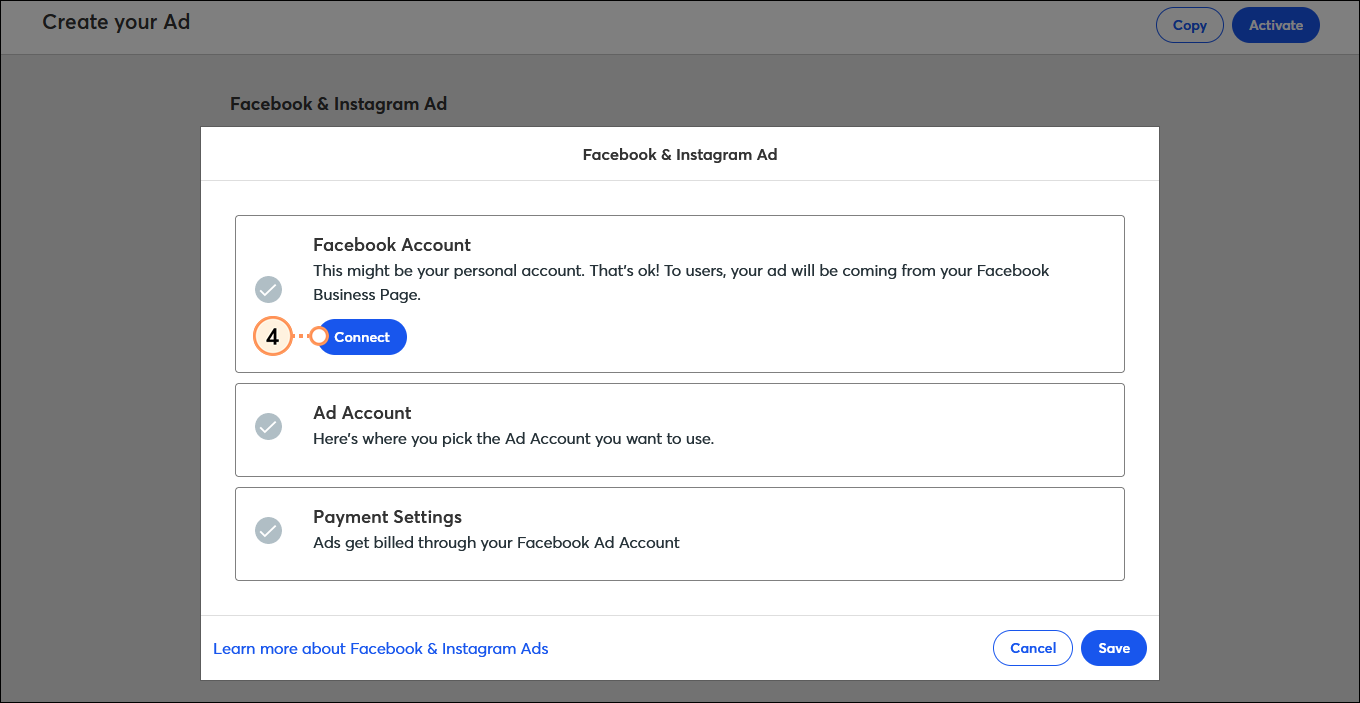This screenshot has width=1360, height=703.
Task: Click the Ad Account checkmark icon
Action: pos(268,426)
